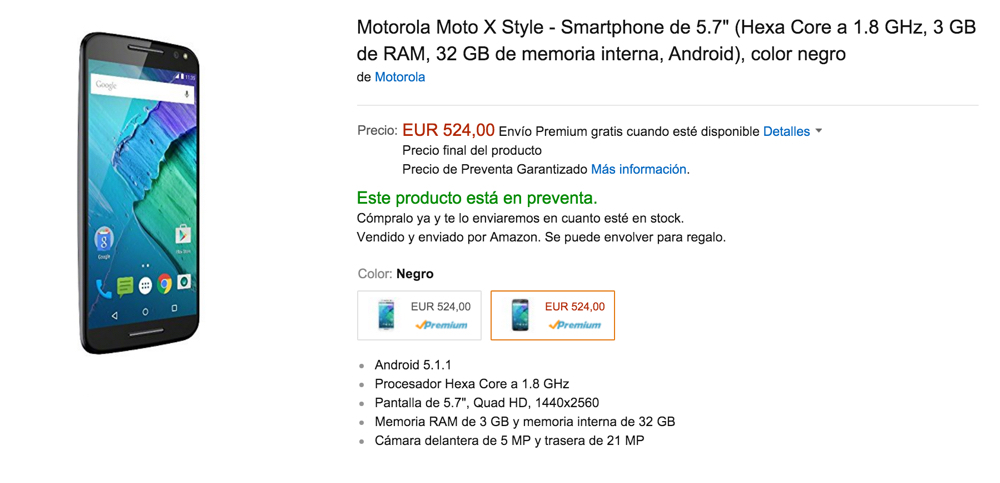Select the black color variant swatch
The image size is (1000, 483).
[x=553, y=315]
